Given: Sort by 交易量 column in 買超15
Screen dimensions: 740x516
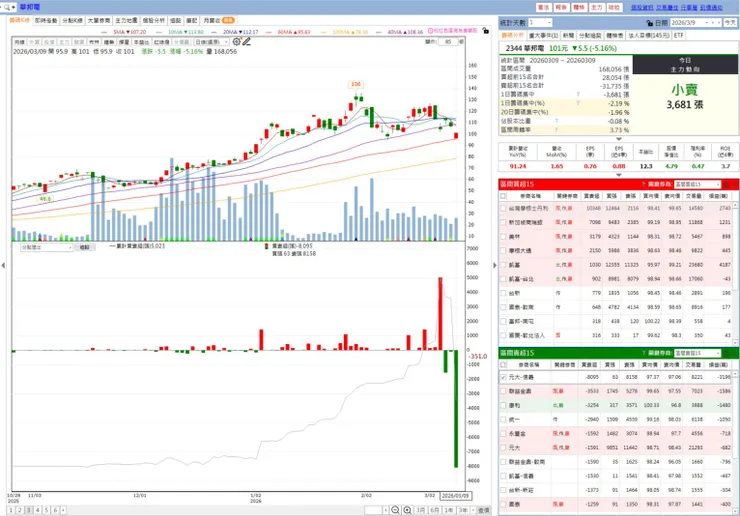Looking at the screenshot, I should click(694, 196).
